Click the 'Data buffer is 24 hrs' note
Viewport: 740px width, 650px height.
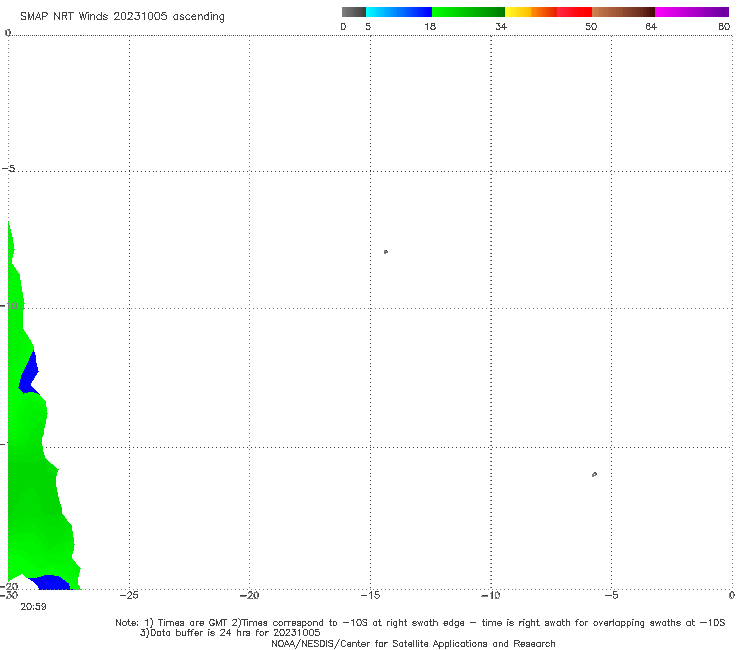coord(230,633)
